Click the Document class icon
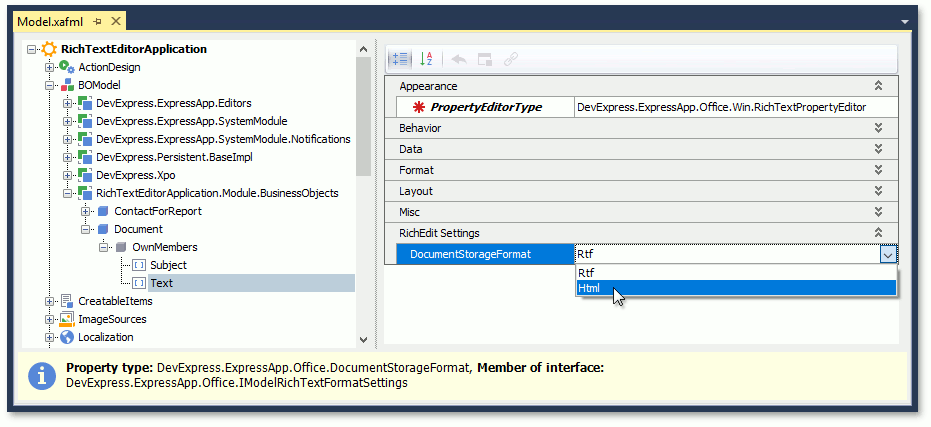The image size is (931, 427). (x=103, y=229)
